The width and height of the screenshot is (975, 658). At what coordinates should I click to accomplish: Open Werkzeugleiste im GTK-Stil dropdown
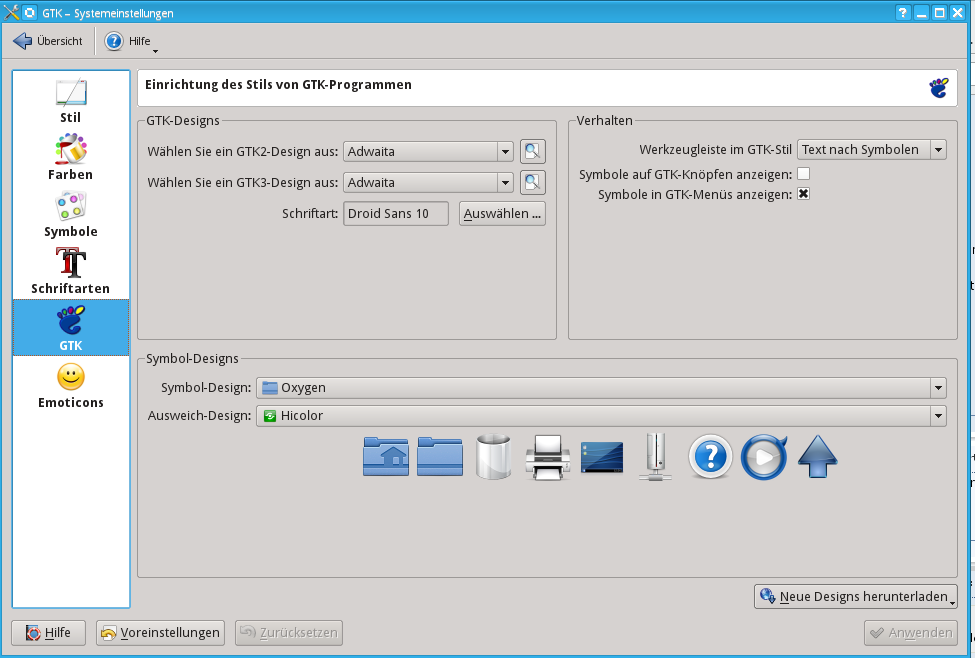(x=872, y=149)
